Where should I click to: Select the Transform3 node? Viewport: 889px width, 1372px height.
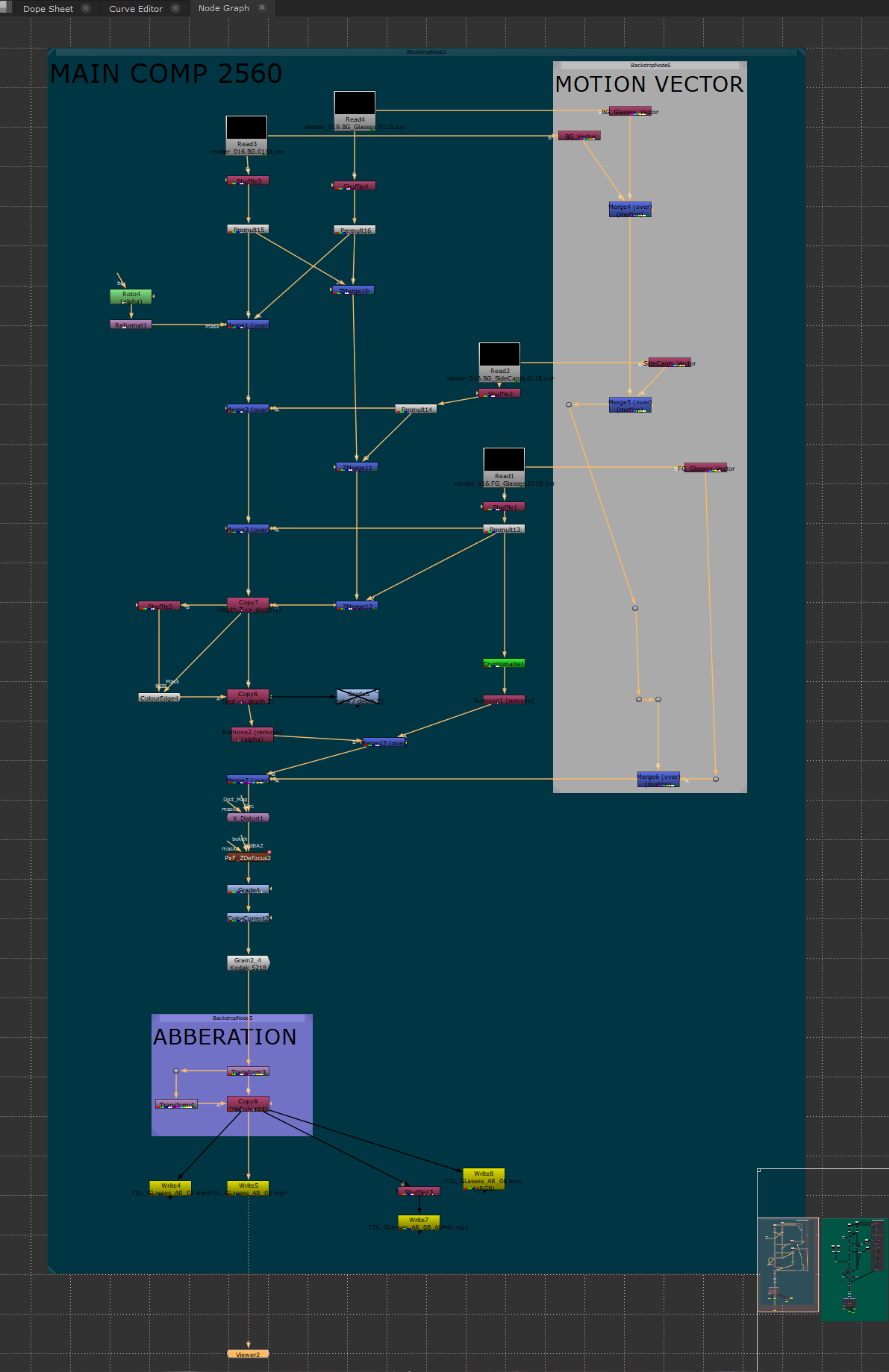(248, 1071)
